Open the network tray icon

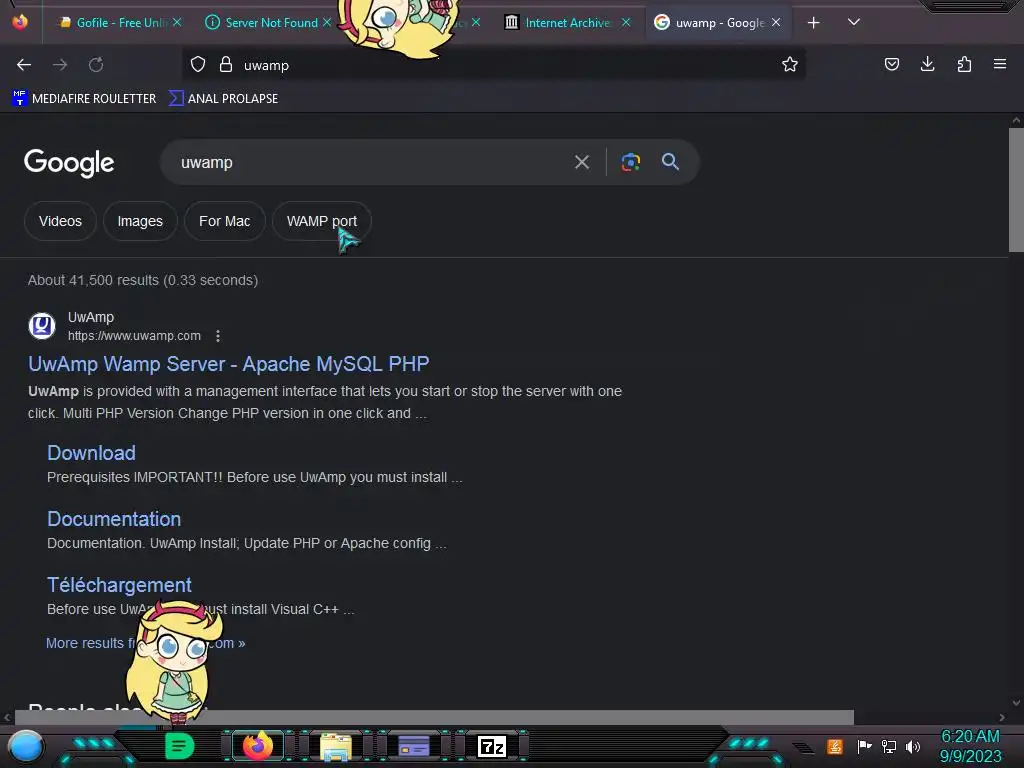889,746
